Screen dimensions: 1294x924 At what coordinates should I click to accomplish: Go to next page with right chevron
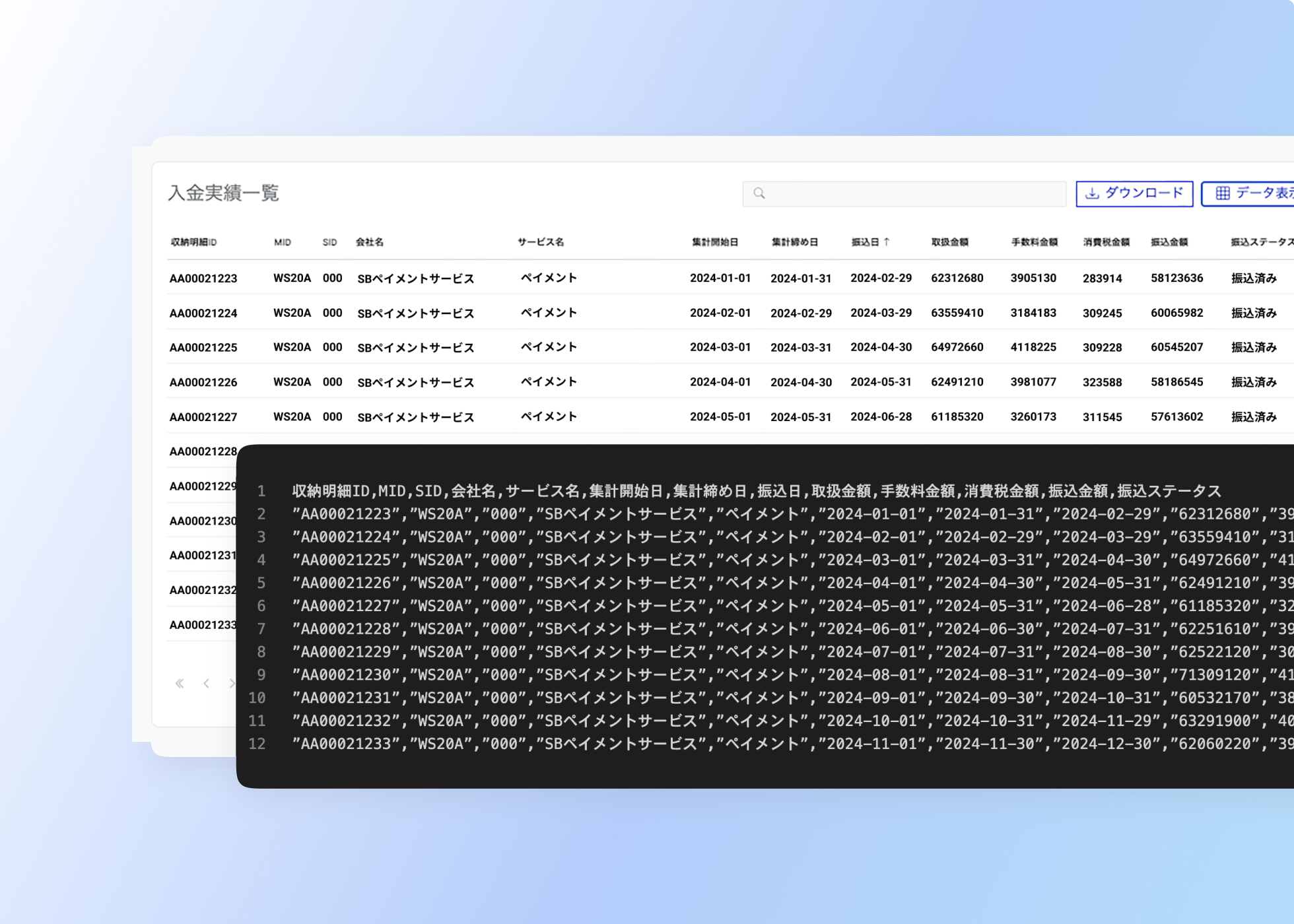[231, 684]
